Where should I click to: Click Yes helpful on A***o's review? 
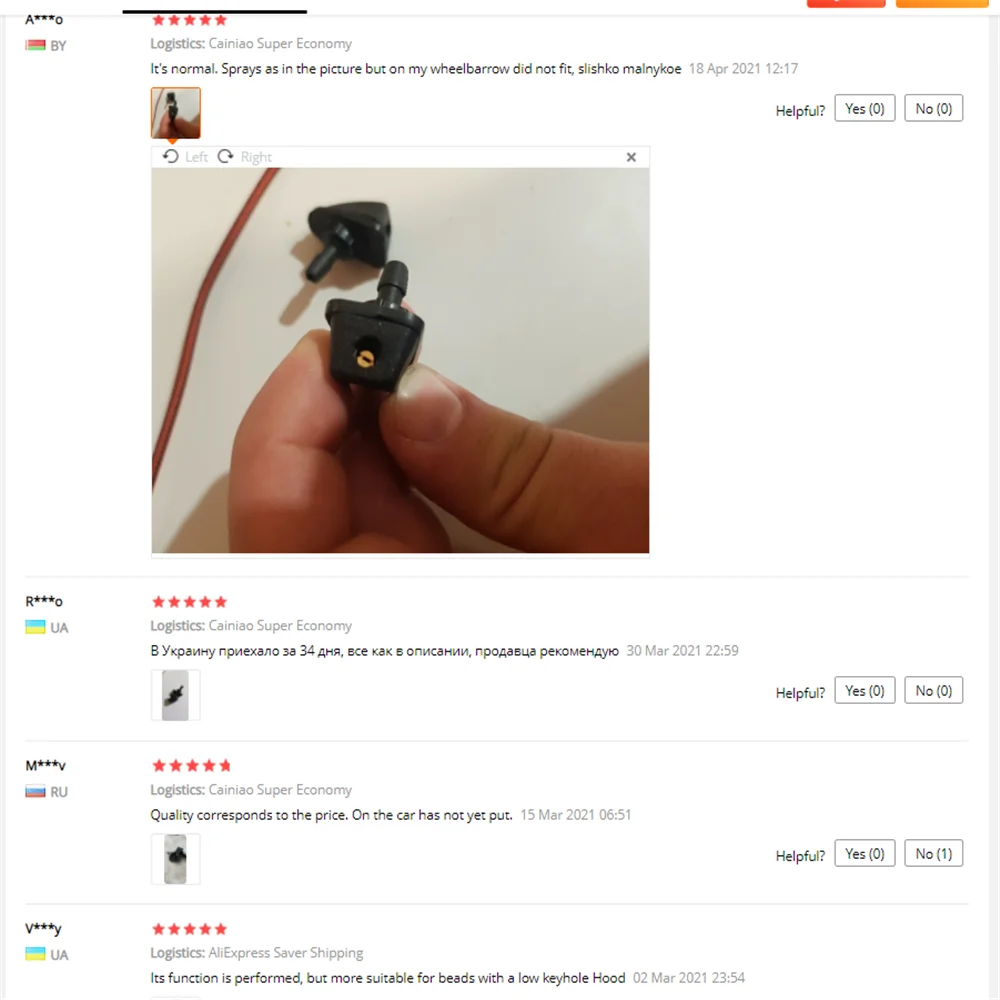864,108
